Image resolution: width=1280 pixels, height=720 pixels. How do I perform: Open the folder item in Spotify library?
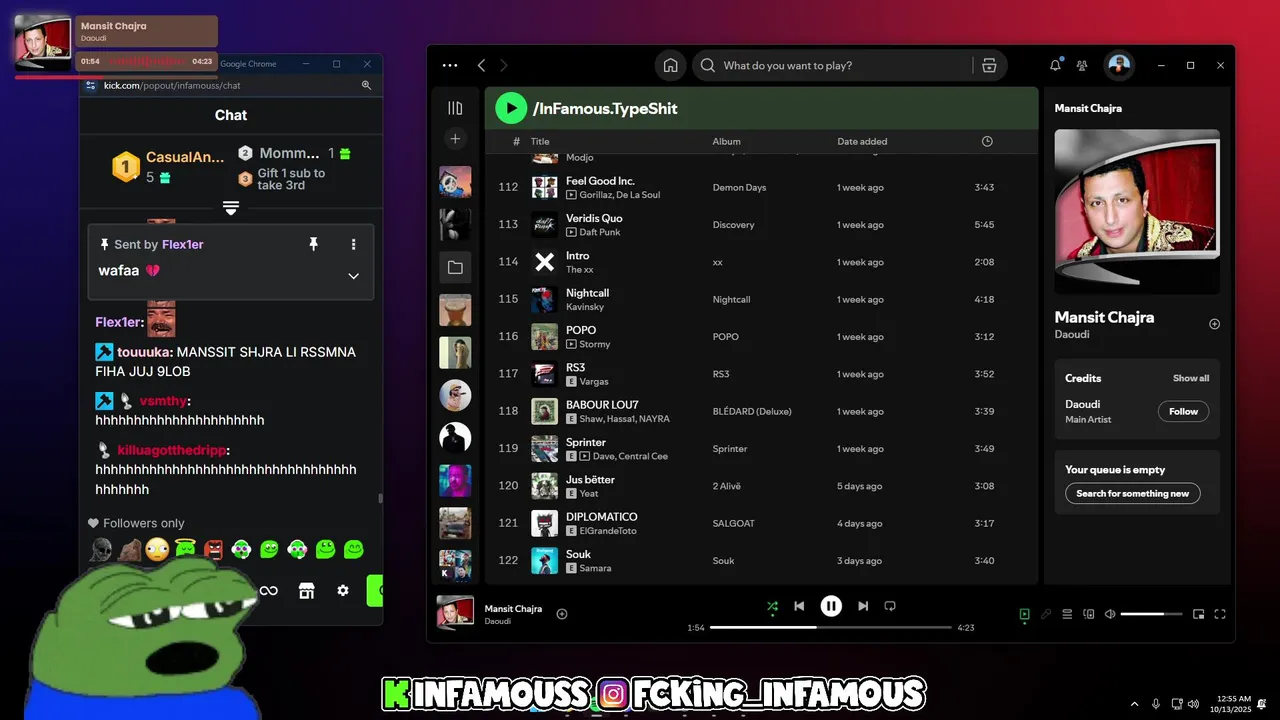point(455,267)
